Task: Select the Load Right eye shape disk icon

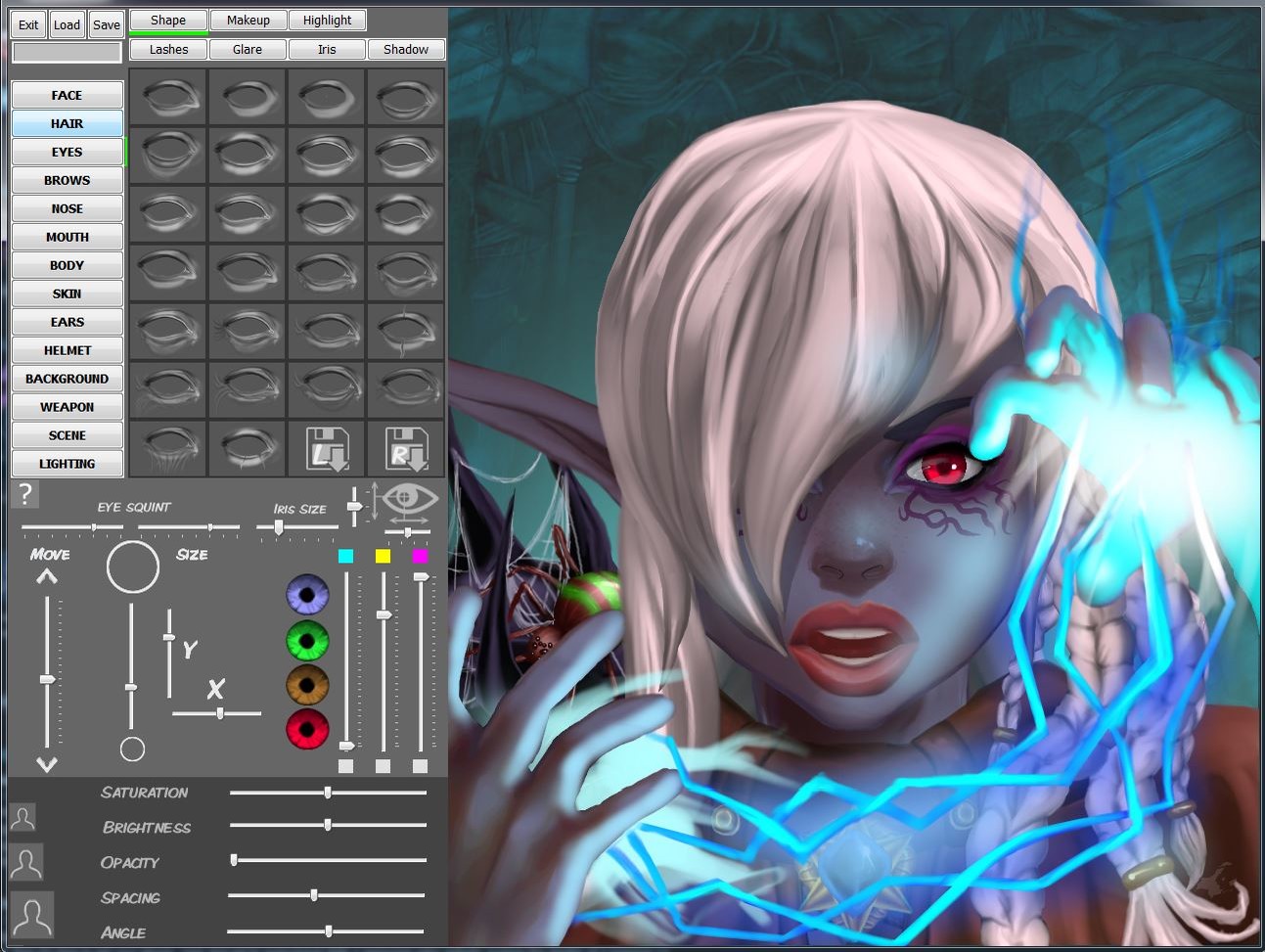Action: tap(406, 448)
